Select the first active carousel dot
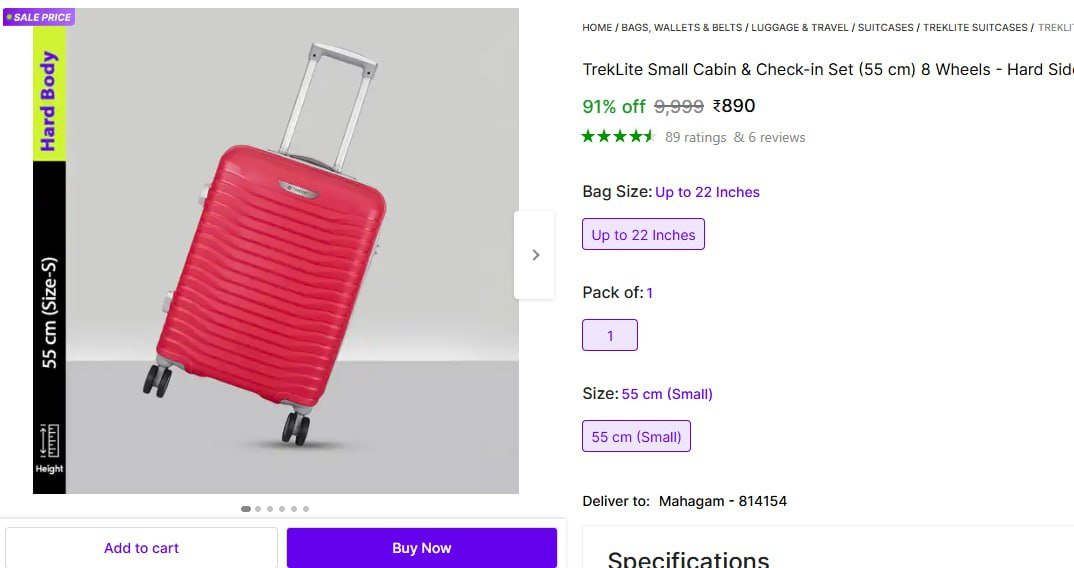Screen dimensions: 1074x568 pyautogui.click(x=246, y=509)
